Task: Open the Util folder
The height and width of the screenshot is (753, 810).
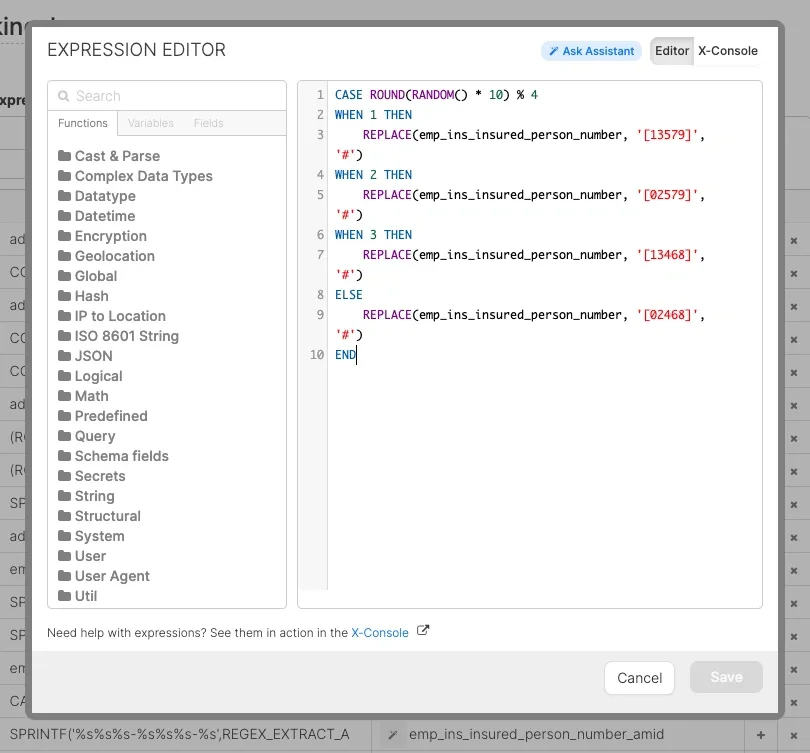Action: [x=77, y=596]
